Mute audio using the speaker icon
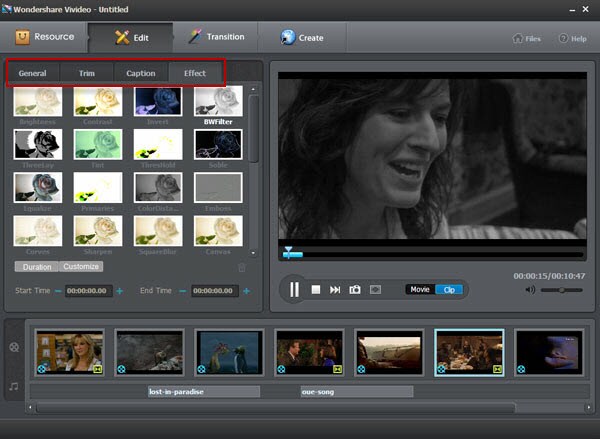 click(530, 290)
